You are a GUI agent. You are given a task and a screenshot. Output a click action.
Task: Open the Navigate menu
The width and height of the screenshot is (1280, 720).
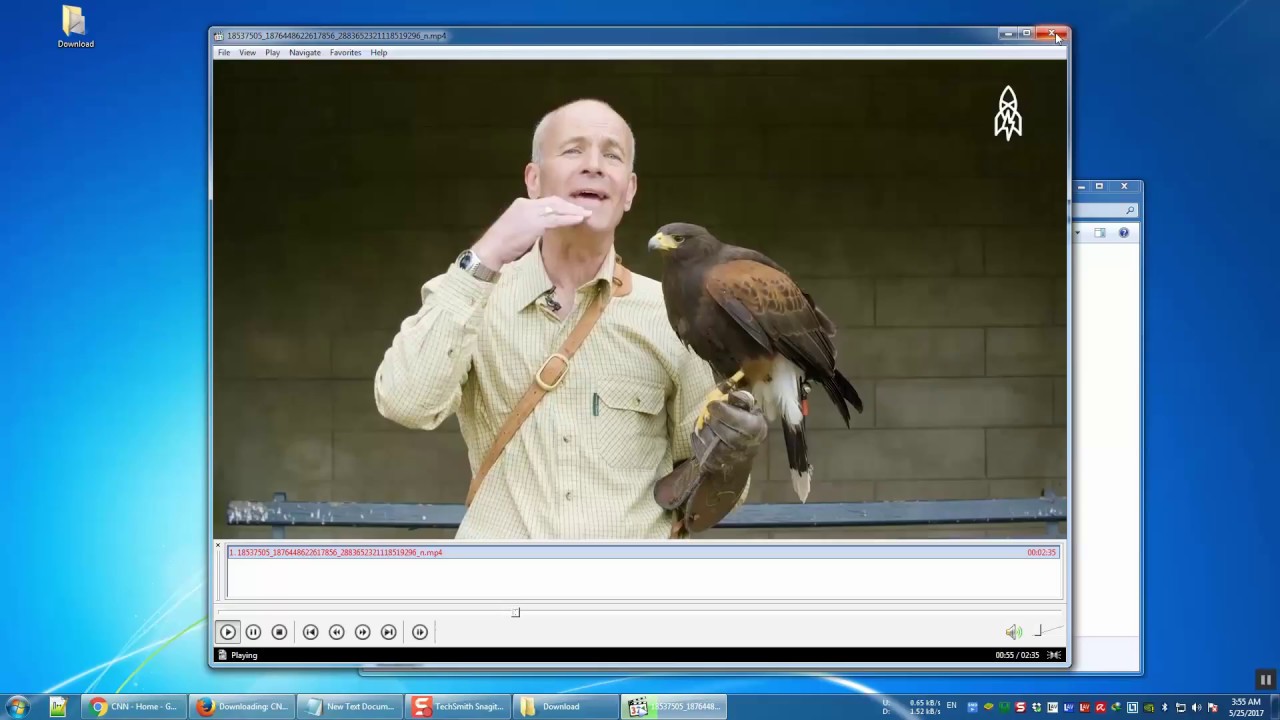tap(305, 52)
